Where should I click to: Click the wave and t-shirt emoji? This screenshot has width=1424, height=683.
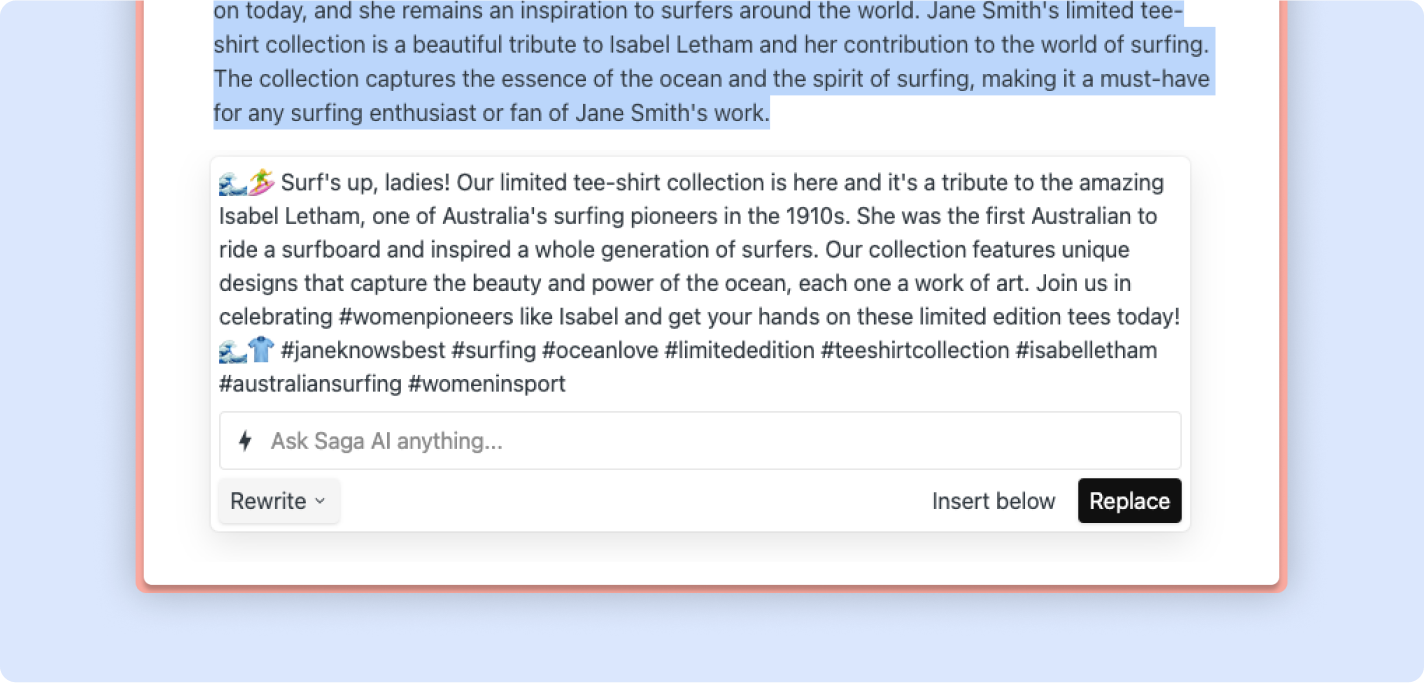tap(246, 350)
